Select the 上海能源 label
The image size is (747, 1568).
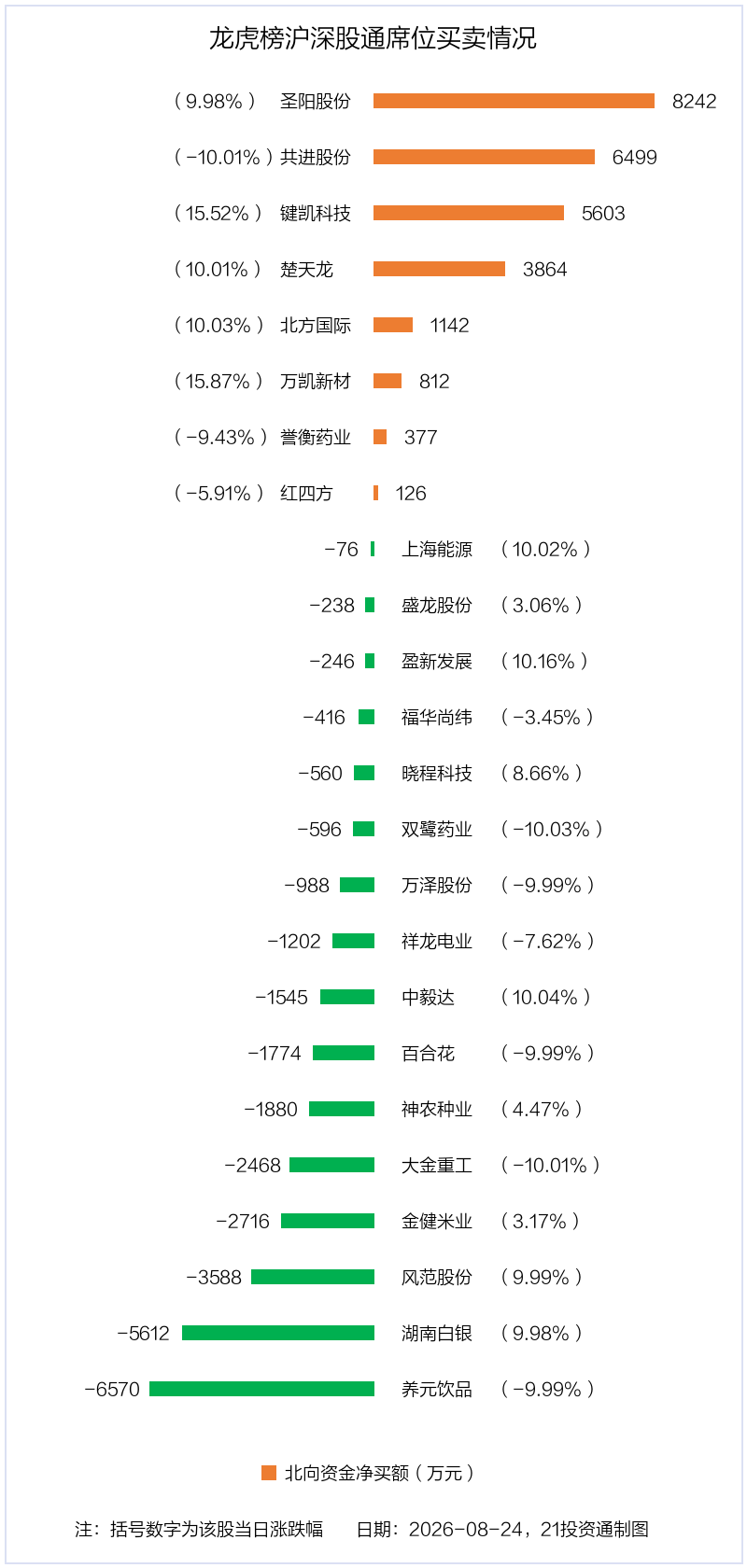click(437, 549)
